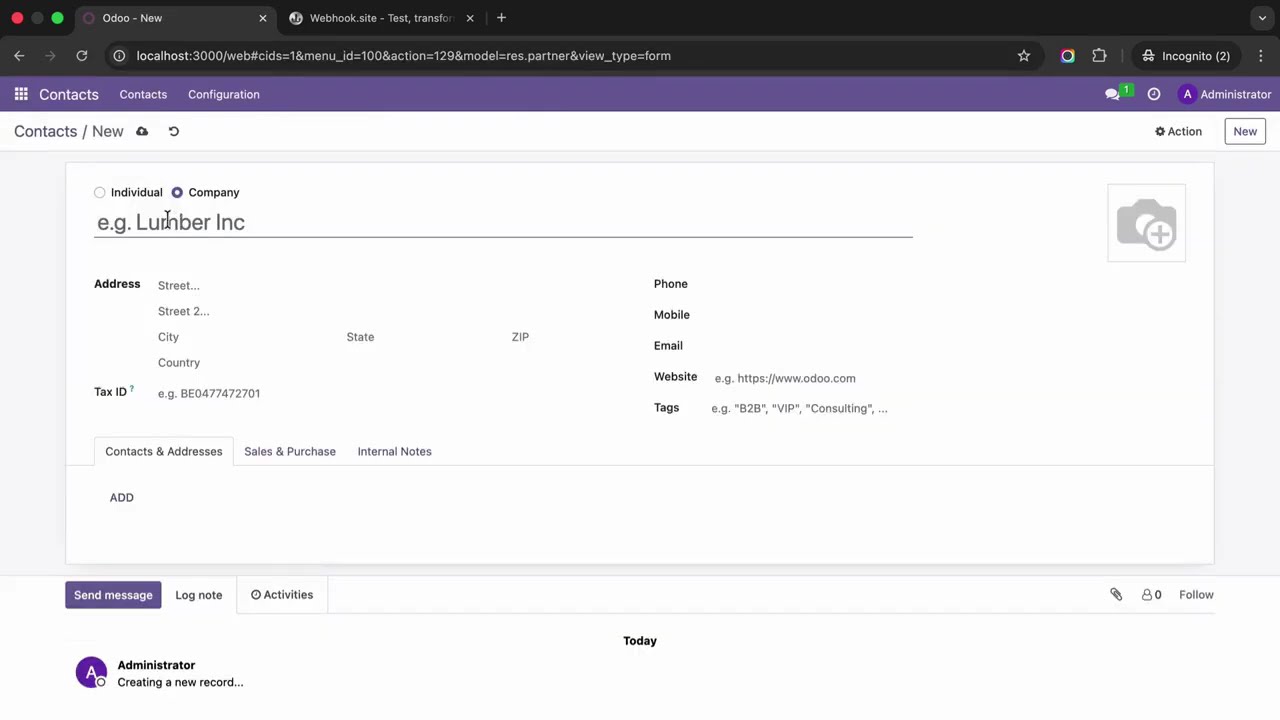Image resolution: width=1280 pixels, height=720 pixels.
Task: Discard changes with the undo icon
Action: pyautogui.click(x=174, y=131)
